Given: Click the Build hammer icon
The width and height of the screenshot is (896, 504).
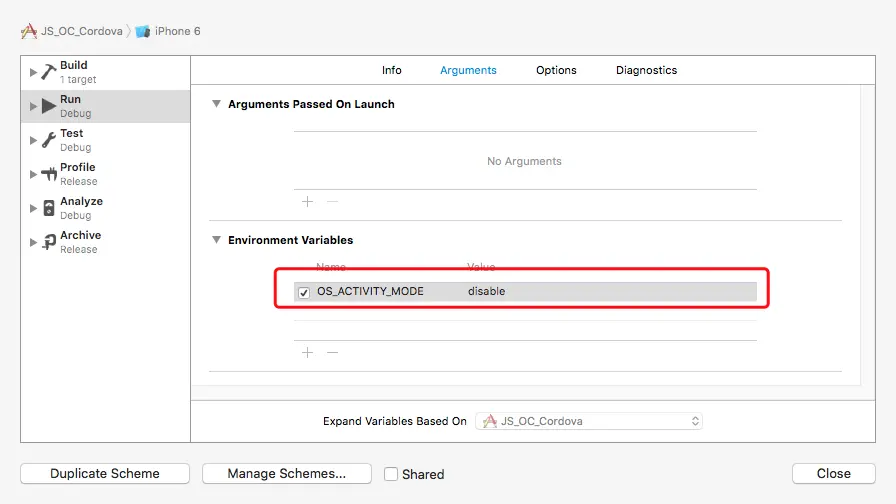Looking at the screenshot, I should (49, 72).
